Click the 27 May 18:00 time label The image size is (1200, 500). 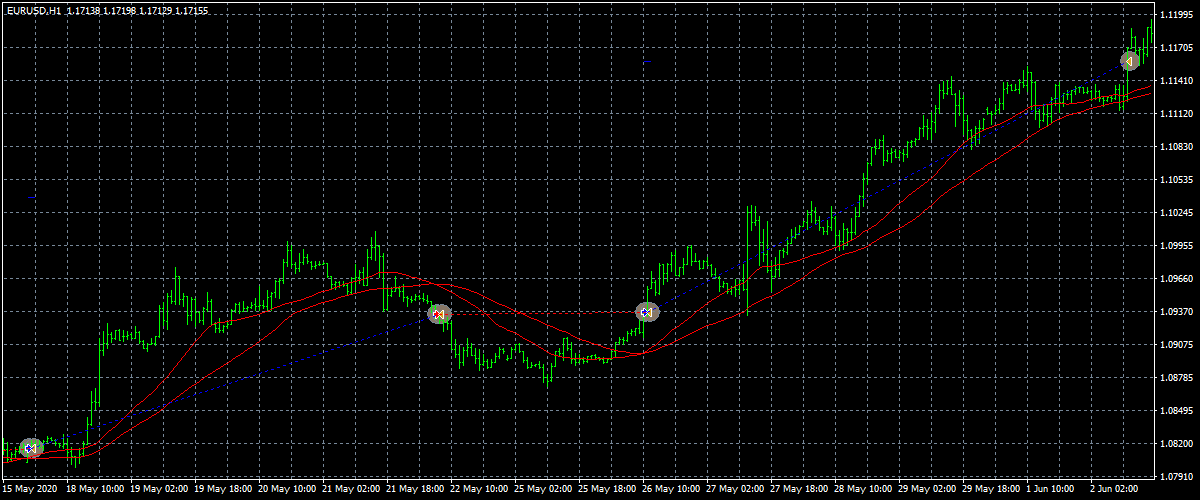pos(799,490)
